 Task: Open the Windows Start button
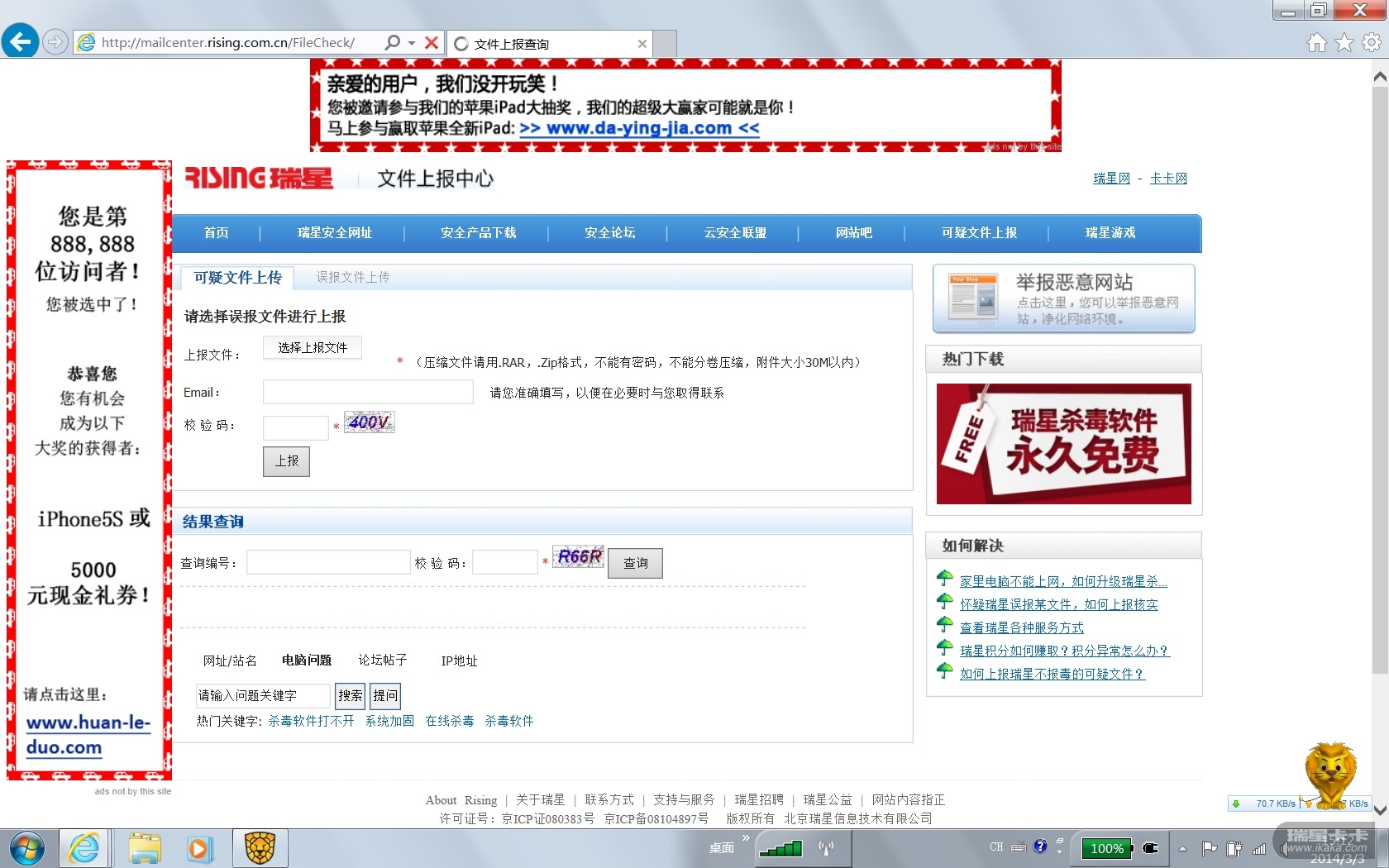[27, 848]
